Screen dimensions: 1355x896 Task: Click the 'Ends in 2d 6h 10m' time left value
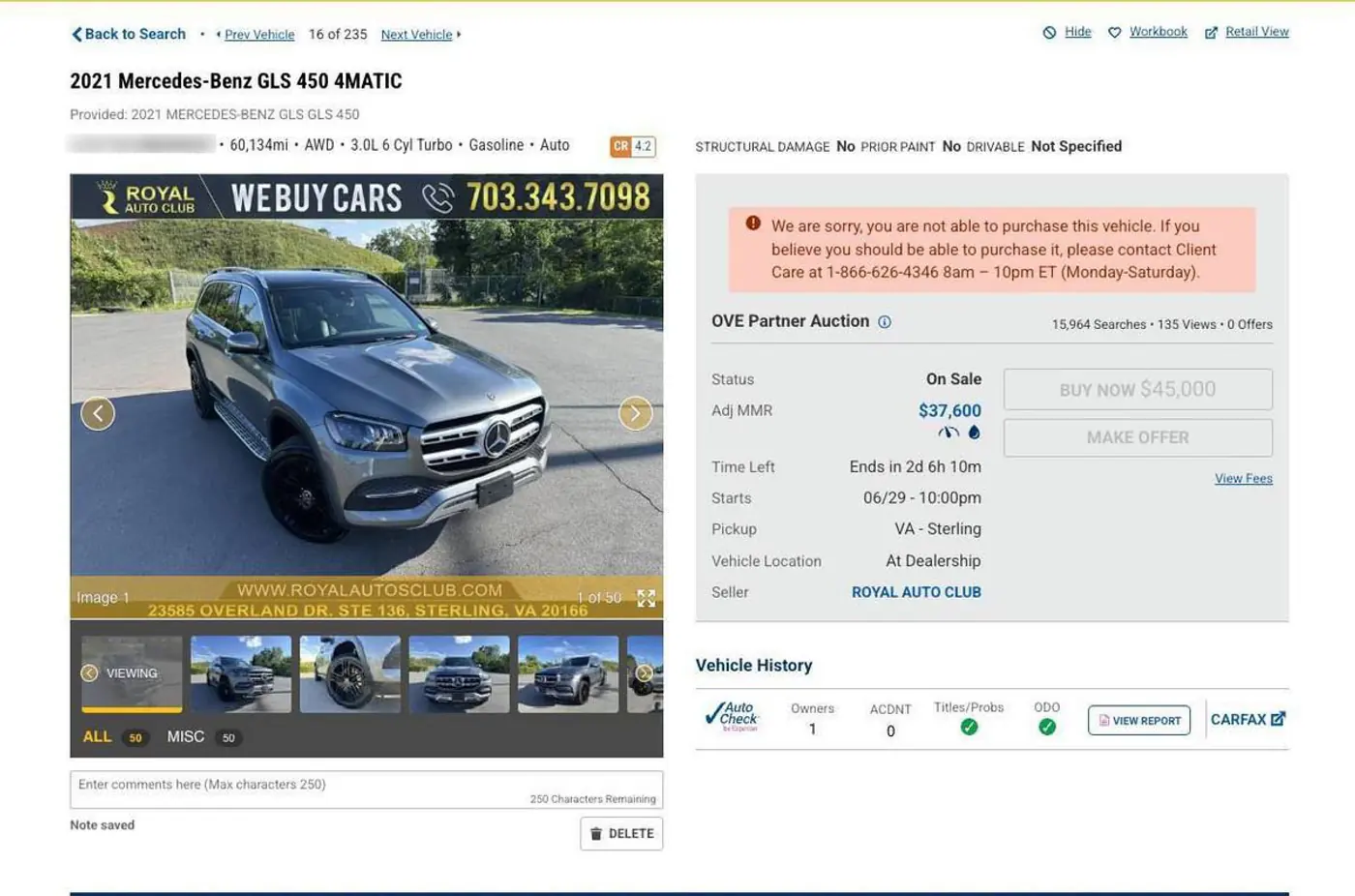pos(916,466)
